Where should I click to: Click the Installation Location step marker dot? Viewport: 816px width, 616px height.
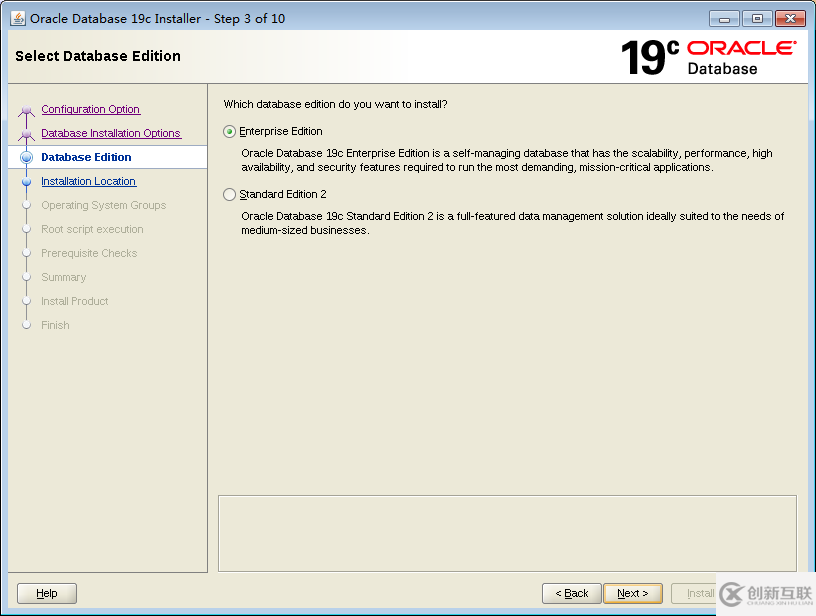tap(27, 182)
